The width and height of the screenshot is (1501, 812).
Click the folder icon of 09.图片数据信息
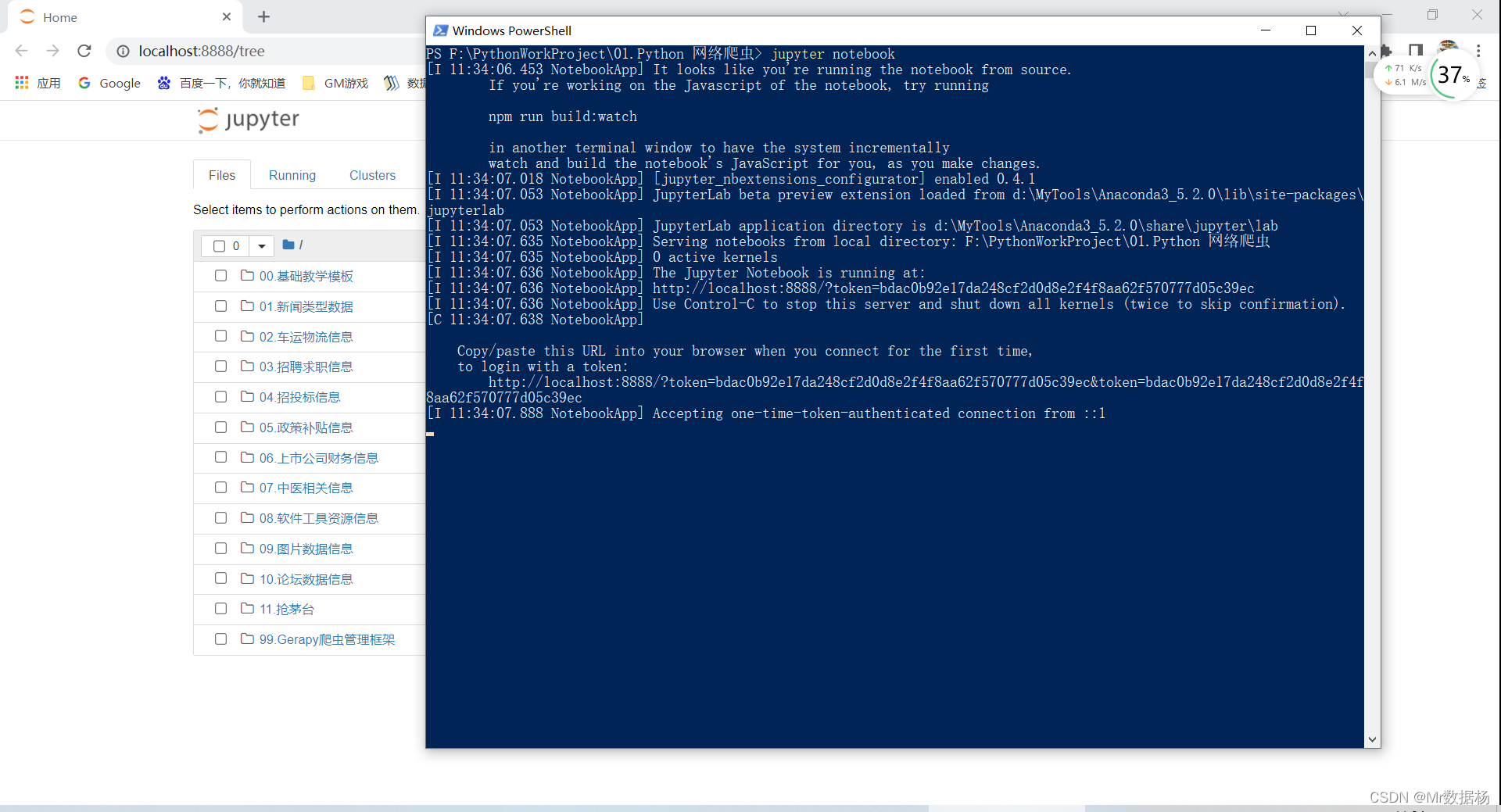pyautogui.click(x=248, y=549)
